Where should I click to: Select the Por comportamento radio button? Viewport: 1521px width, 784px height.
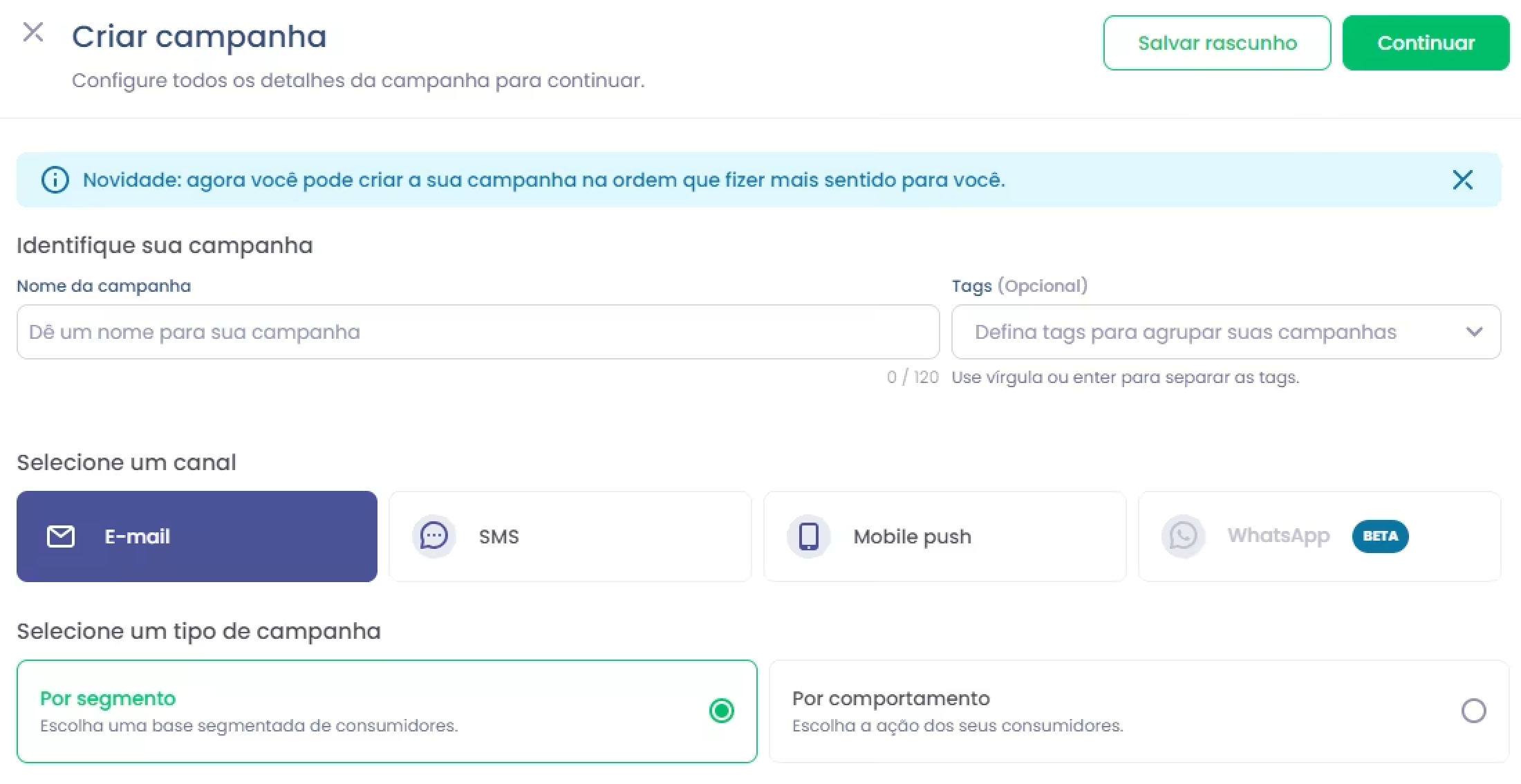[1473, 711]
